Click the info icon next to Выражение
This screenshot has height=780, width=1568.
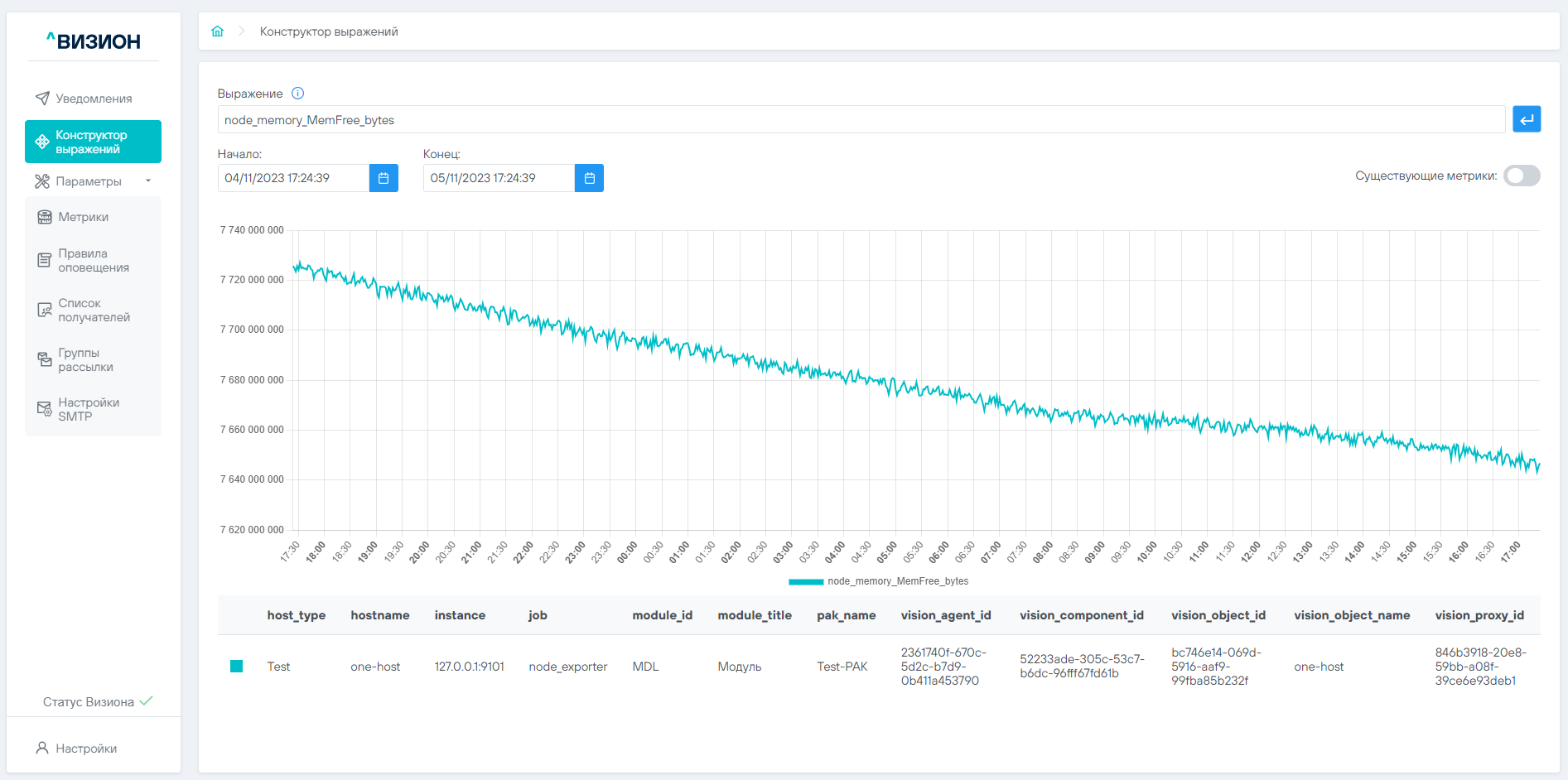click(x=298, y=94)
